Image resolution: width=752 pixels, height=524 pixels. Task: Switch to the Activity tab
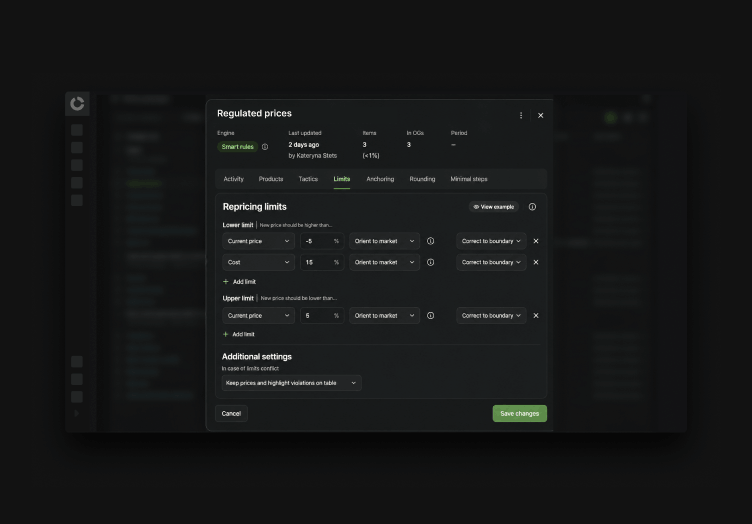(x=234, y=179)
